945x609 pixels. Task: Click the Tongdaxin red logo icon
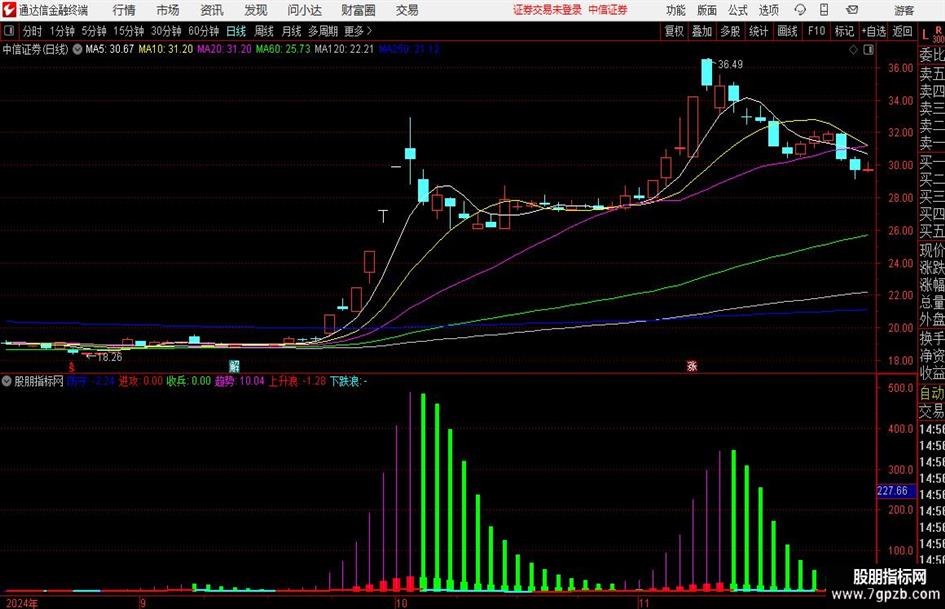[8, 10]
